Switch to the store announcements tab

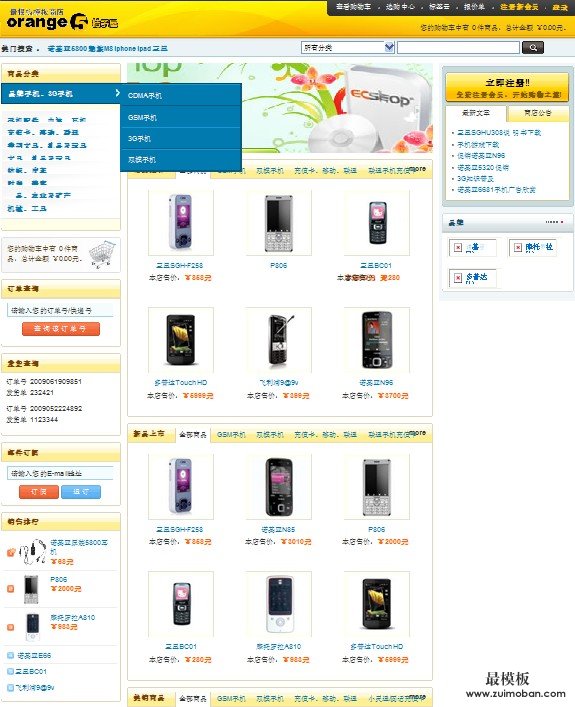pyautogui.click(x=538, y=113)
